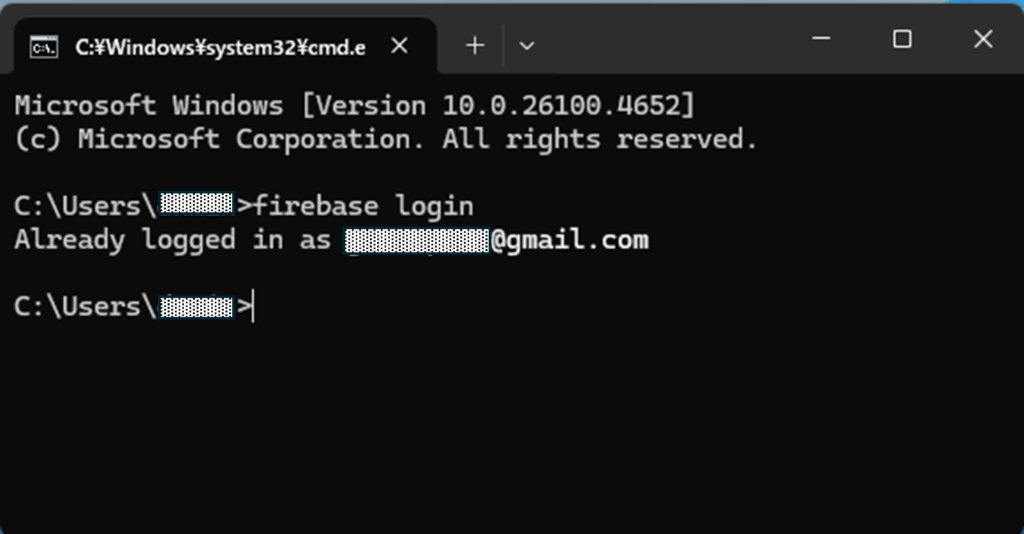Screen dimensions: 1024x534
Task: Place cursor at the active command prompt
Action: pyautogui.click(x=253, y=307)
